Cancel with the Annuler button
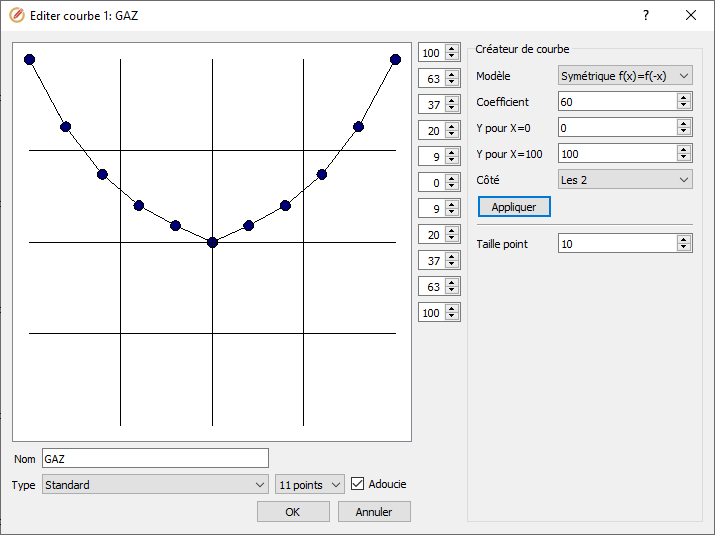This screenshot has width=715, height=535. pyautogui.click(x=374, y=512)
